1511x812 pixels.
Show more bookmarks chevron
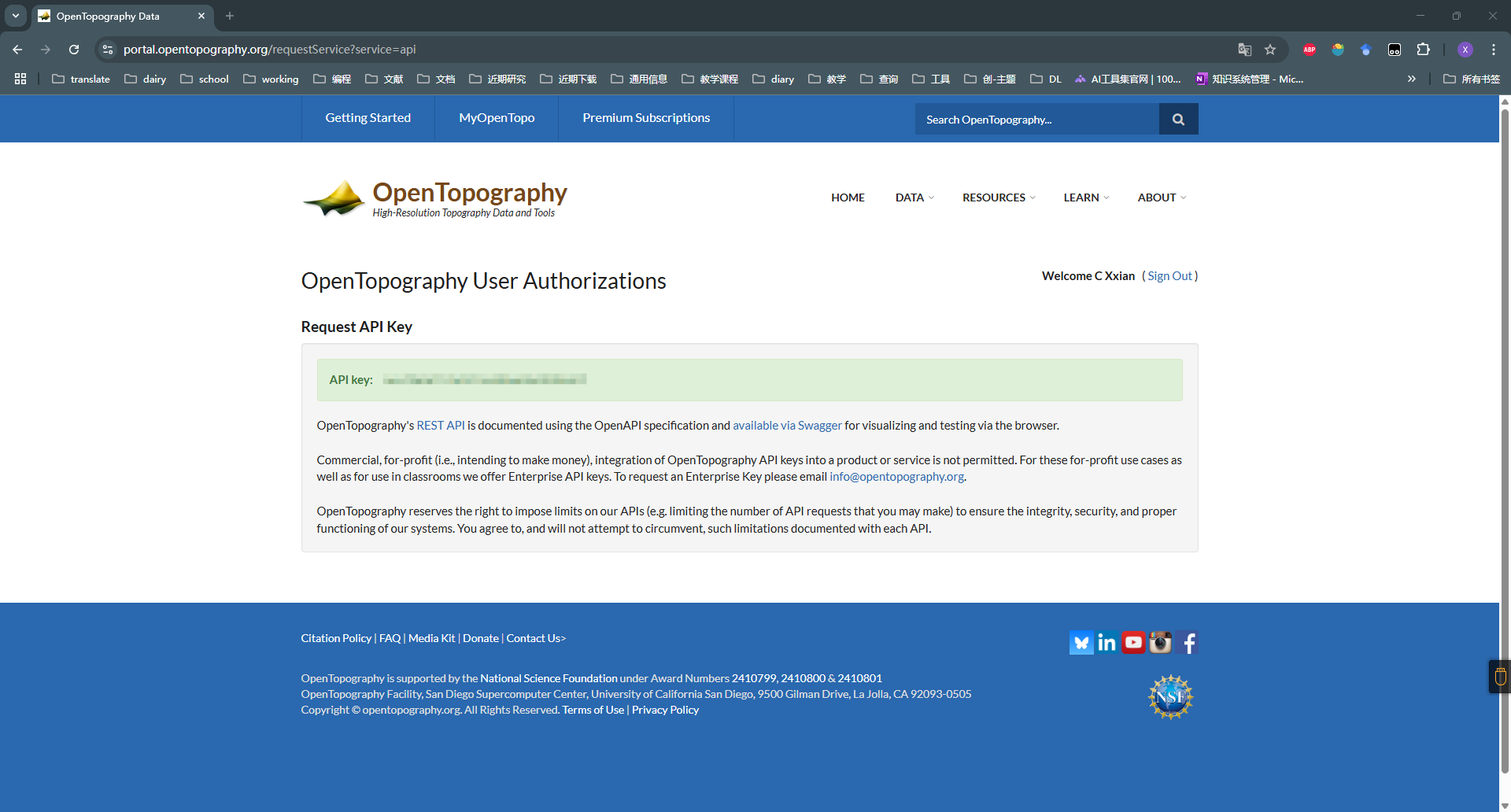pos(1412,79)
